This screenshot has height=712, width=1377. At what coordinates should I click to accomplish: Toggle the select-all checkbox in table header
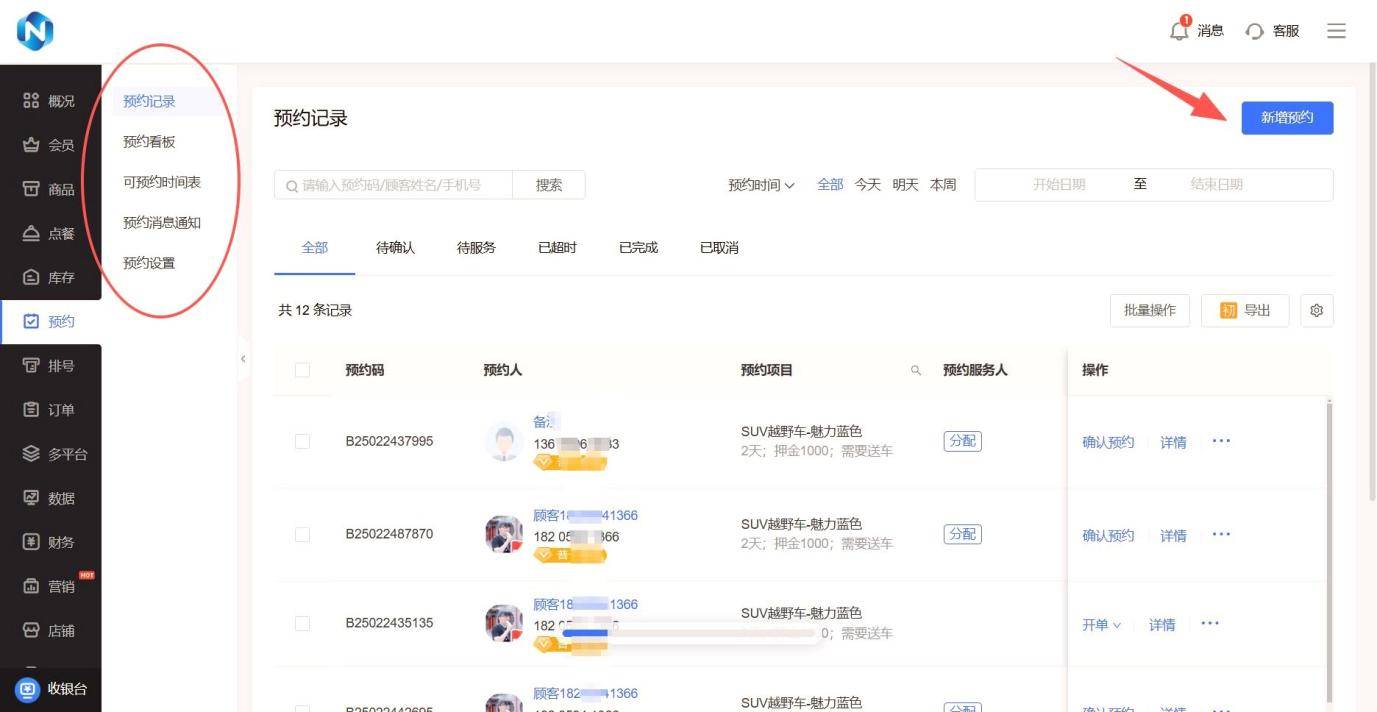click(x=302, y=371)
